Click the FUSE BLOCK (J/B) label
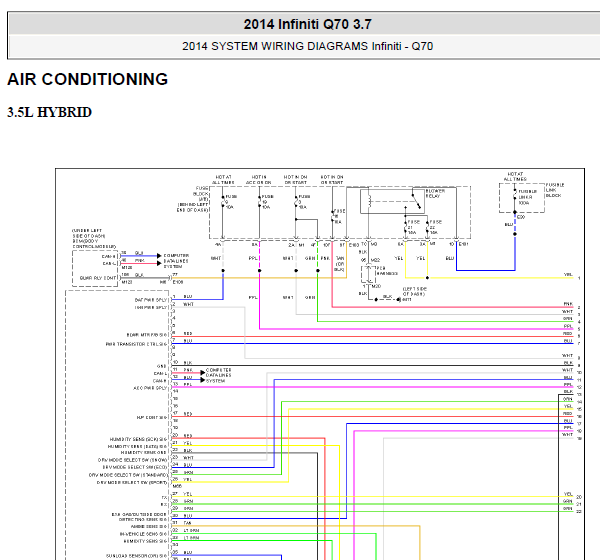 [x=202, y=194]
